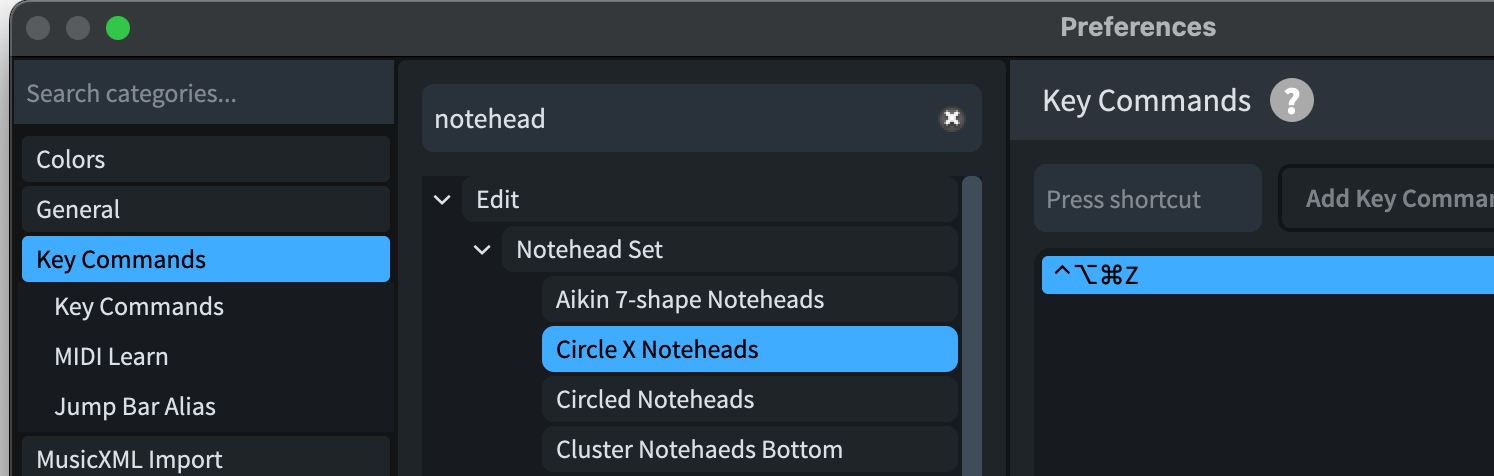Screen dimensions: 1494x476
Task: Collapse the Edit tree group
Action: pyautogui.click(x=442, y=200)
